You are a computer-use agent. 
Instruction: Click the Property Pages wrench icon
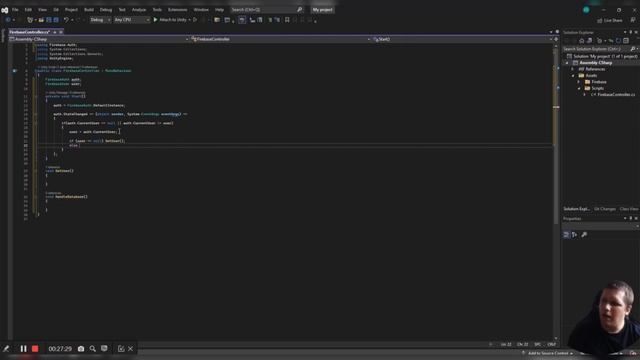[584, 235]
